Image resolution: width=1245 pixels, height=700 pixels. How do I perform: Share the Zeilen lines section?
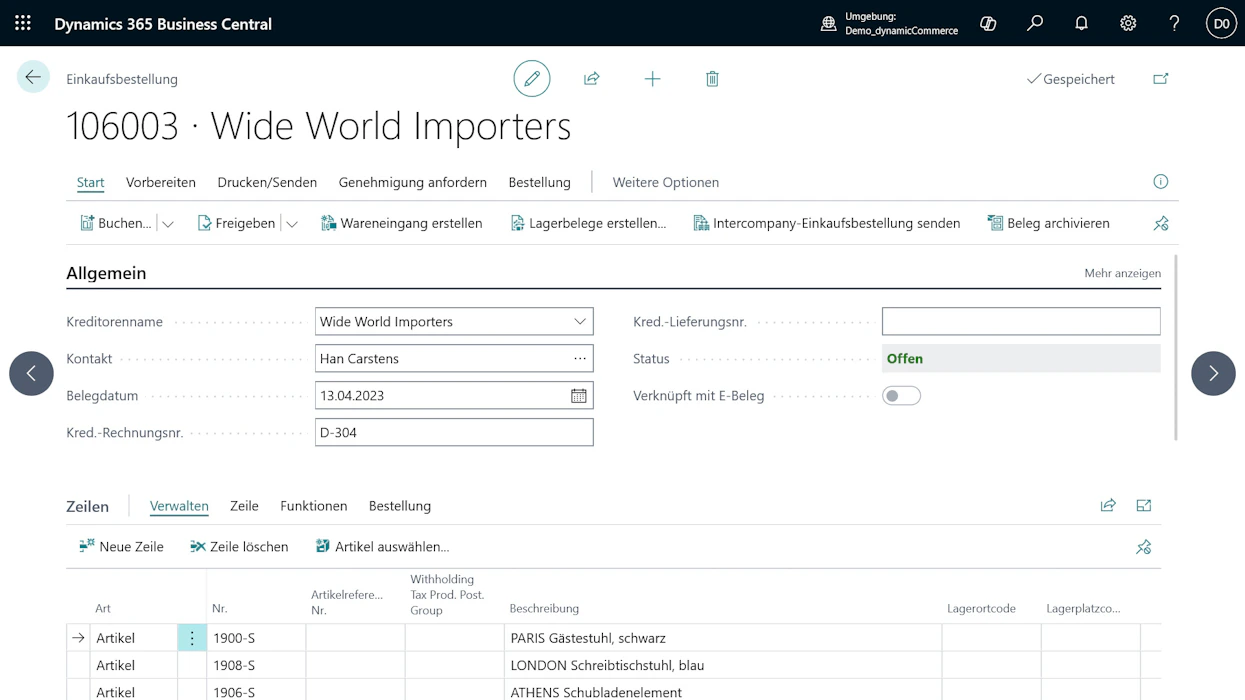(1108, 506)
